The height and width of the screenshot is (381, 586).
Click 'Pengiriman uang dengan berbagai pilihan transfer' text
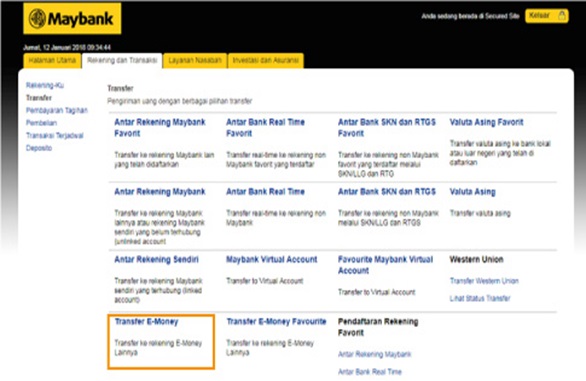click(180, 101)
